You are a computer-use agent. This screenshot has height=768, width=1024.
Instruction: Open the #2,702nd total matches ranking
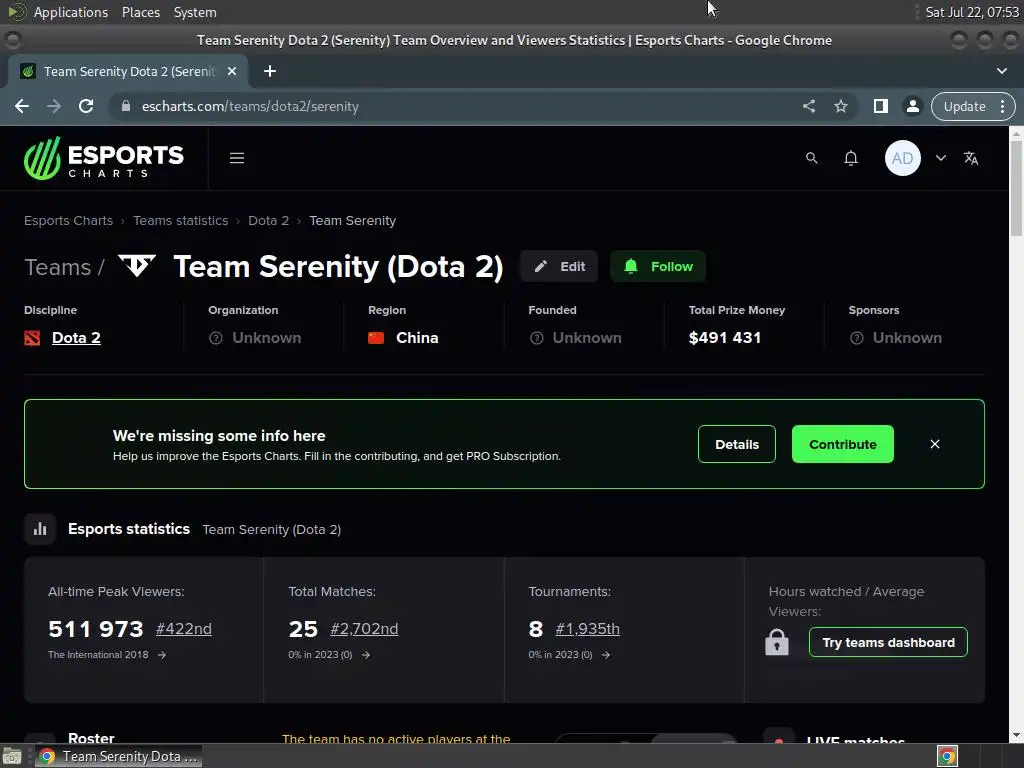pyautogui.click(x=364, y=629)
